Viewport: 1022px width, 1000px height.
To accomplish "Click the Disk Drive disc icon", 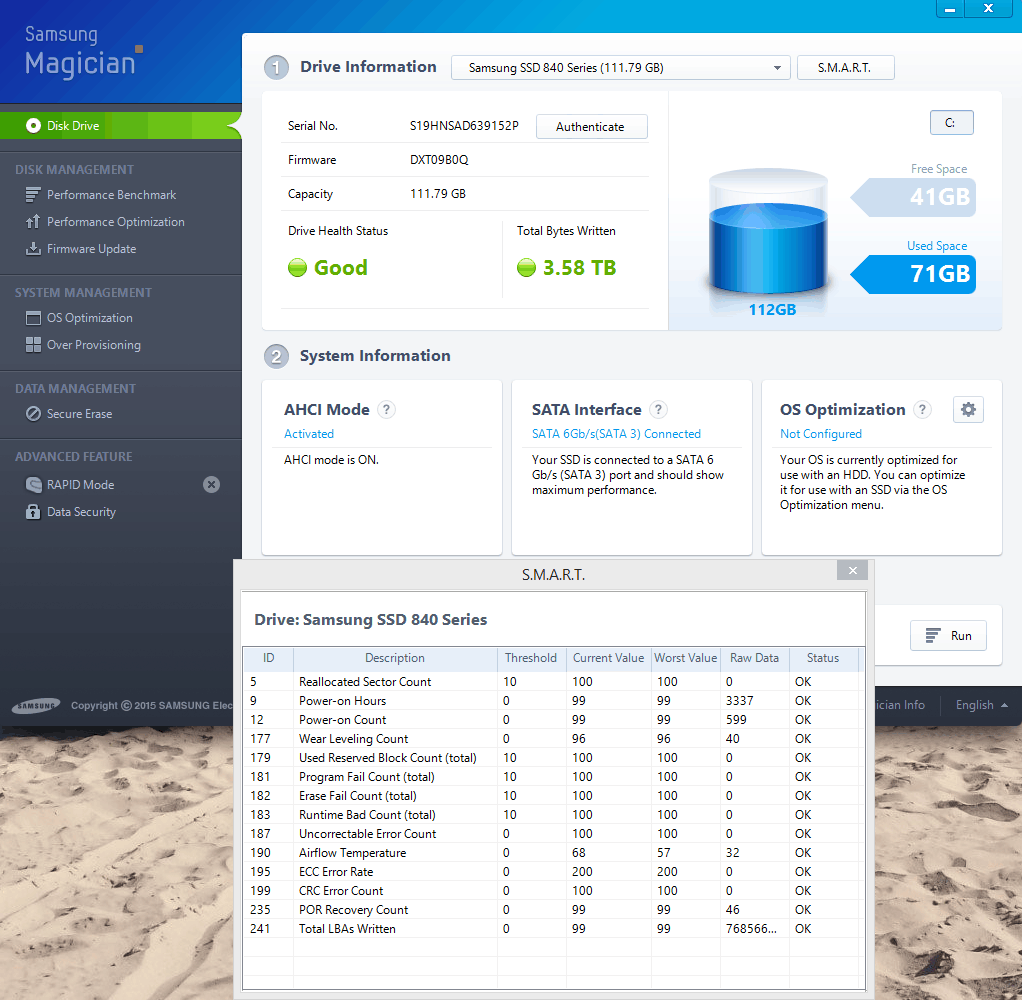I will (x=33, y=126).
